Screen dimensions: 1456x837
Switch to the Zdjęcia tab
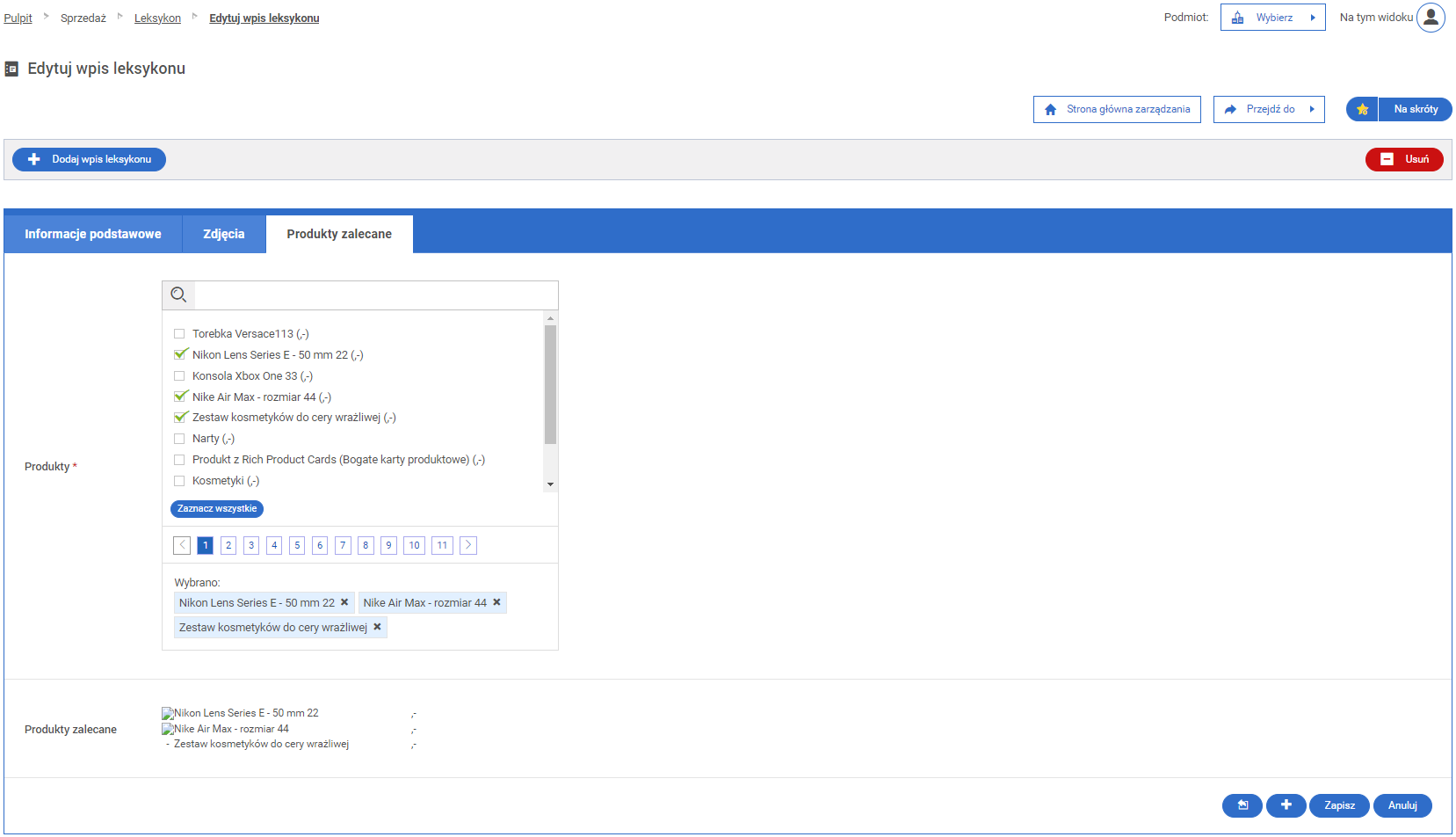point(223,234)
